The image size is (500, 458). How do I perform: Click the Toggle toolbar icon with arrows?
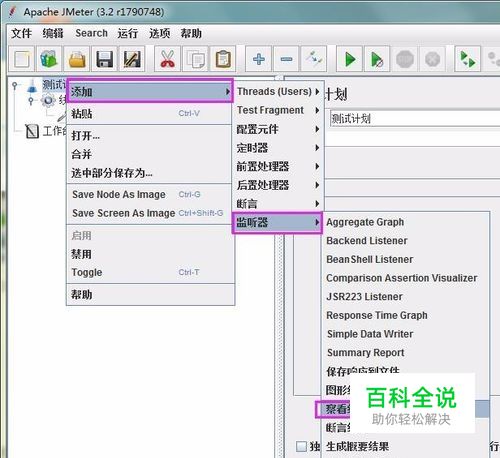[314, 59]
